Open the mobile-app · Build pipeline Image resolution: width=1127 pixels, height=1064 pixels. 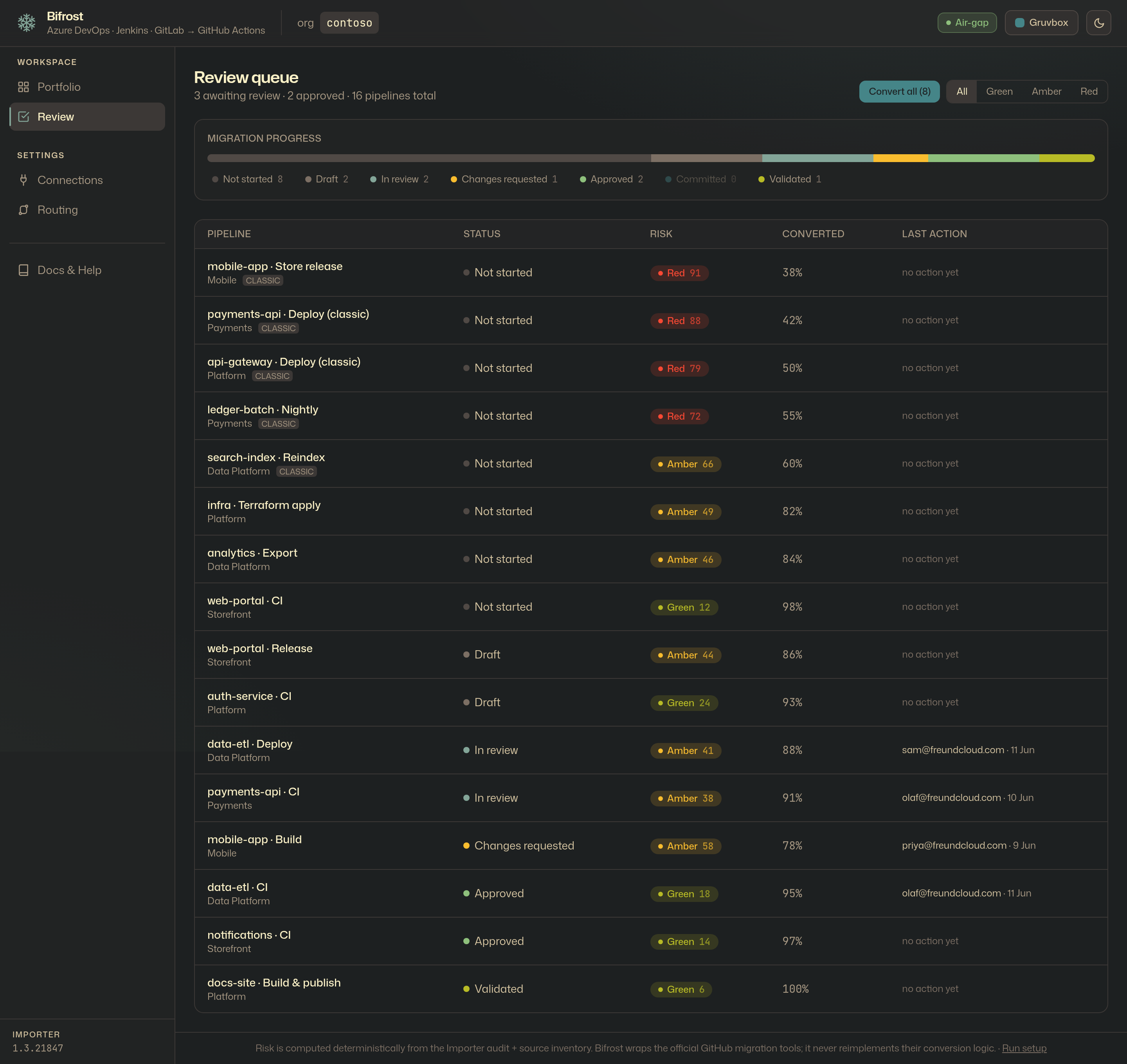coord(651,846)
